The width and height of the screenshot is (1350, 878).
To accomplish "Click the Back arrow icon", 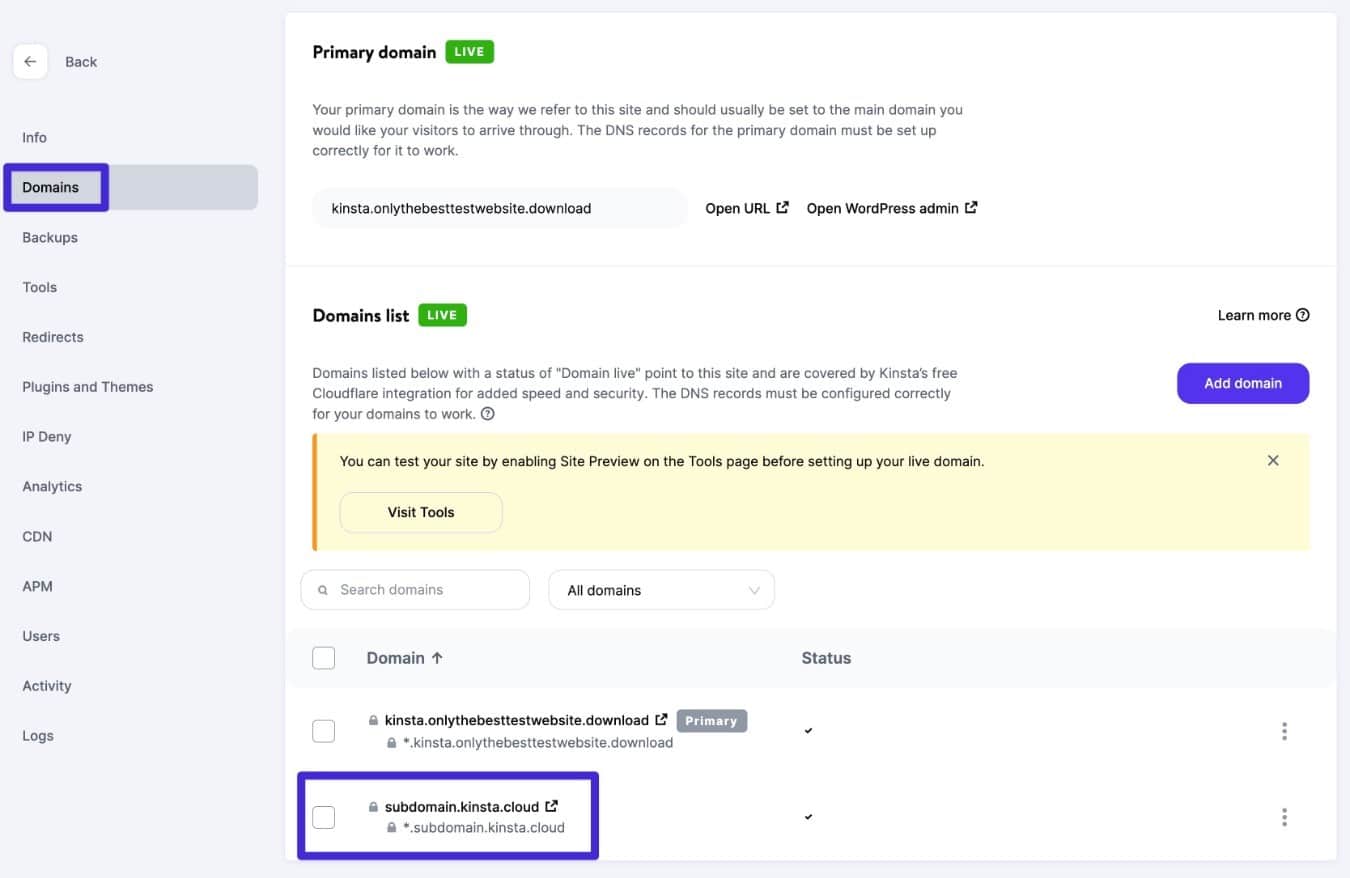I will coord(30,61).
